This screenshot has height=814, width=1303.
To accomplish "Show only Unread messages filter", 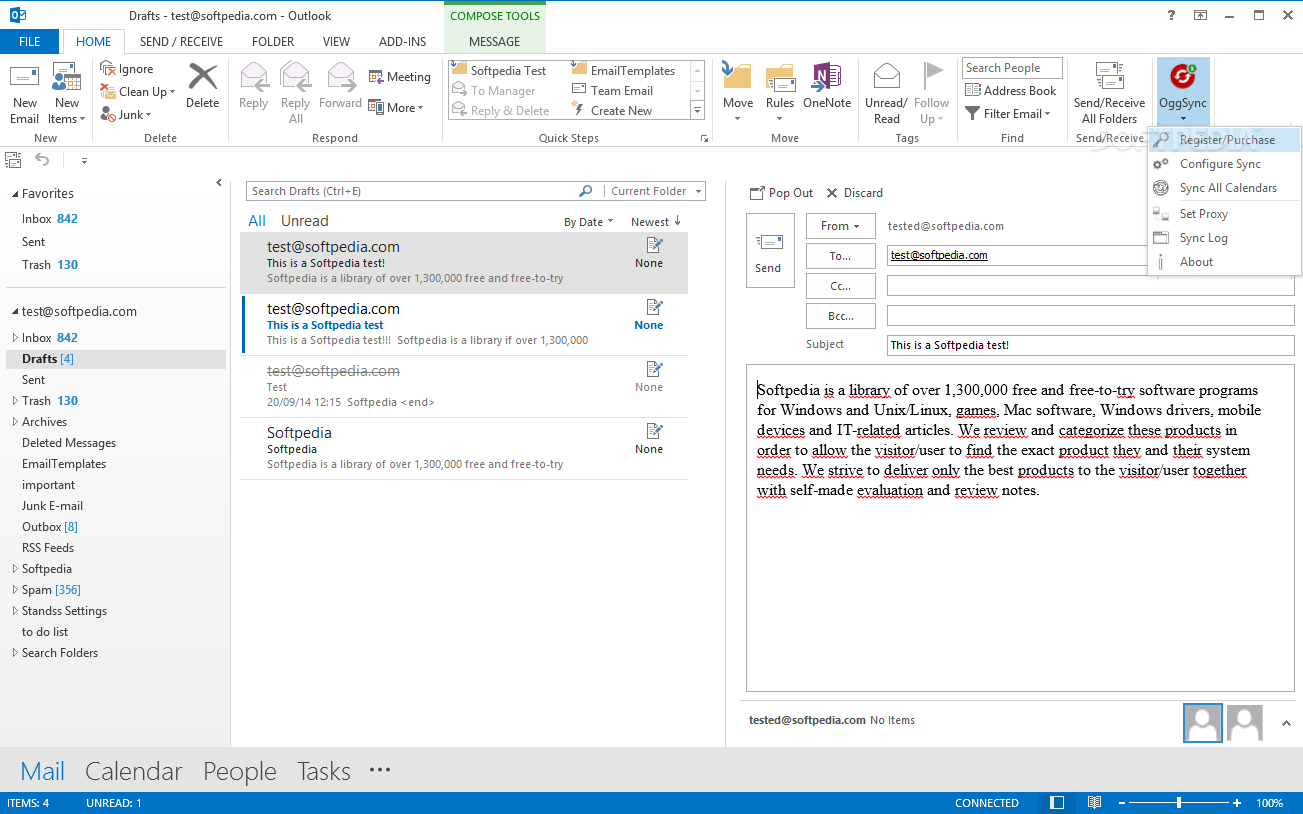I will (x=304, y=221).
